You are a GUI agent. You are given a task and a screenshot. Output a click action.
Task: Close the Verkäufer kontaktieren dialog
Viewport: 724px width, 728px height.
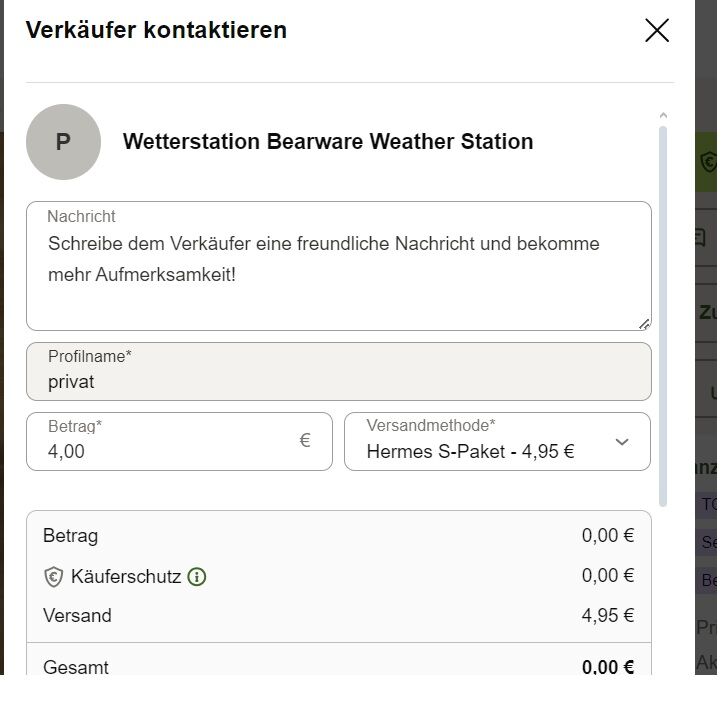point(657,31)
